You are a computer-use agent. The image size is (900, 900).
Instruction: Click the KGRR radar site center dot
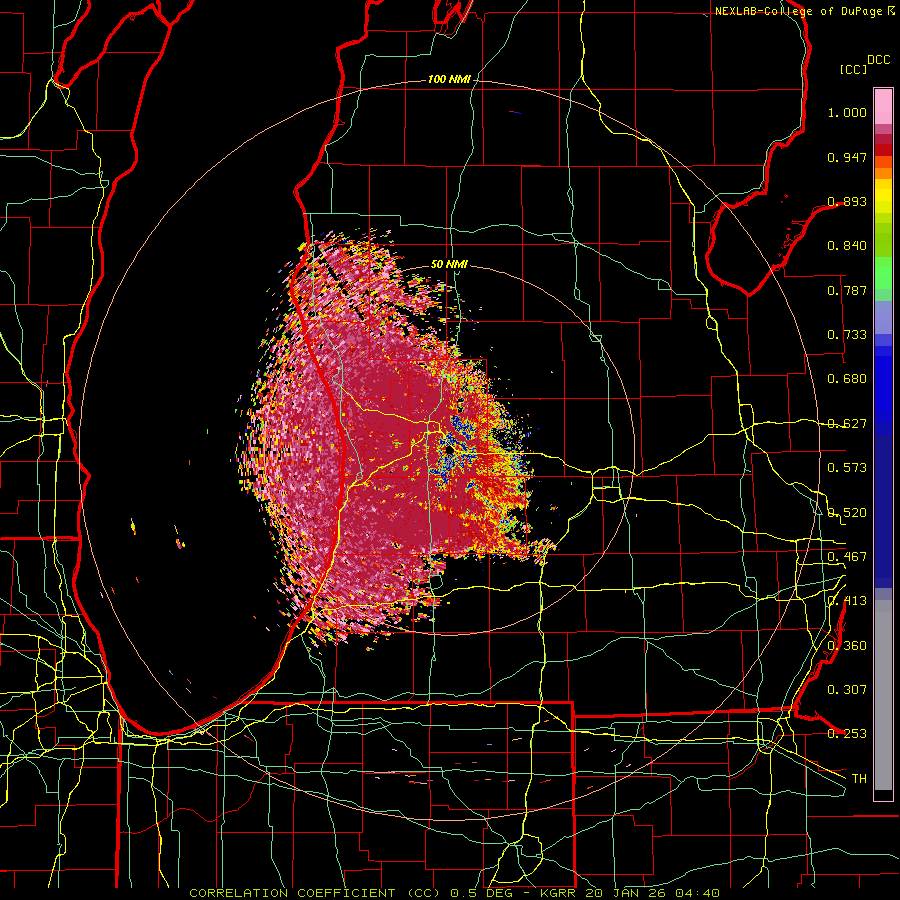click(x=448, y=451)
